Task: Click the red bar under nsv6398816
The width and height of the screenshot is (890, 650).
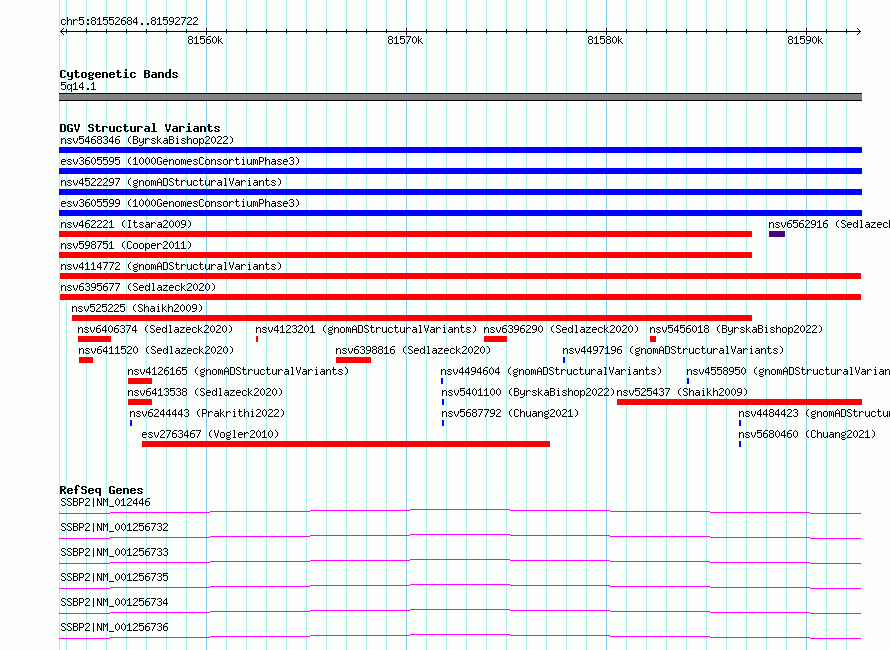Action: tap(353, 360)
